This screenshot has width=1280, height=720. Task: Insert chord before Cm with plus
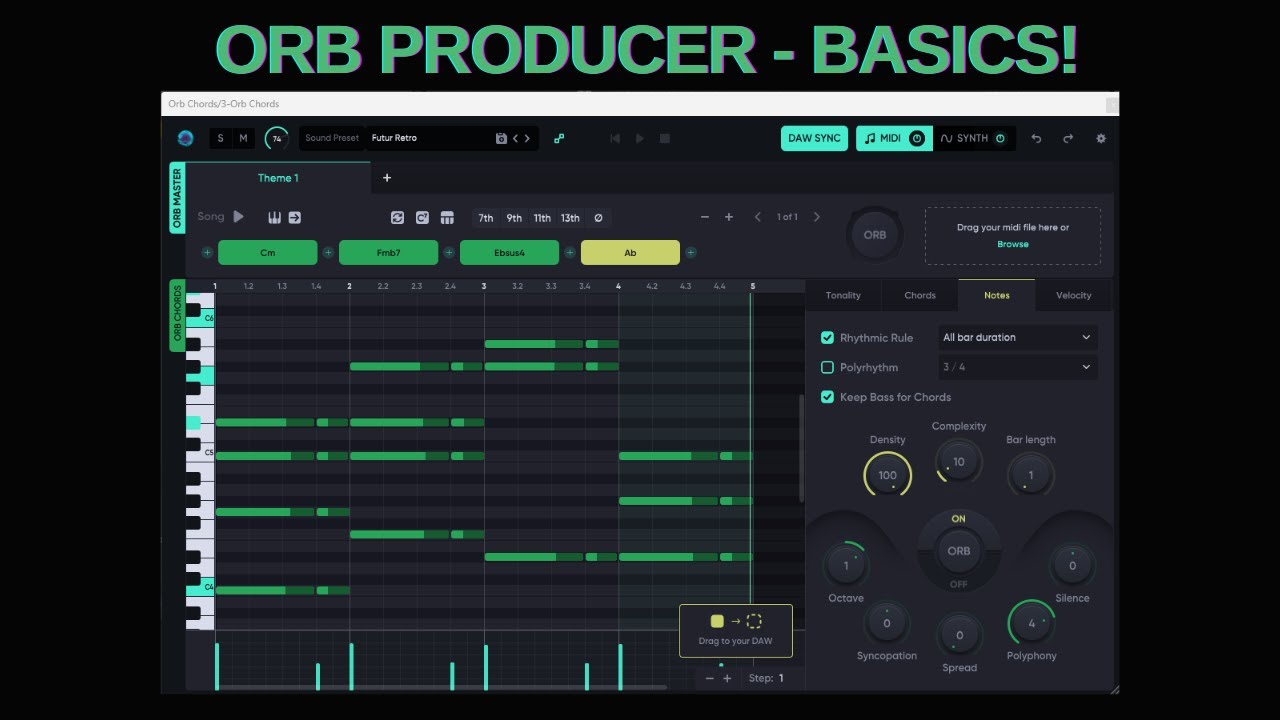click(207, 253)
